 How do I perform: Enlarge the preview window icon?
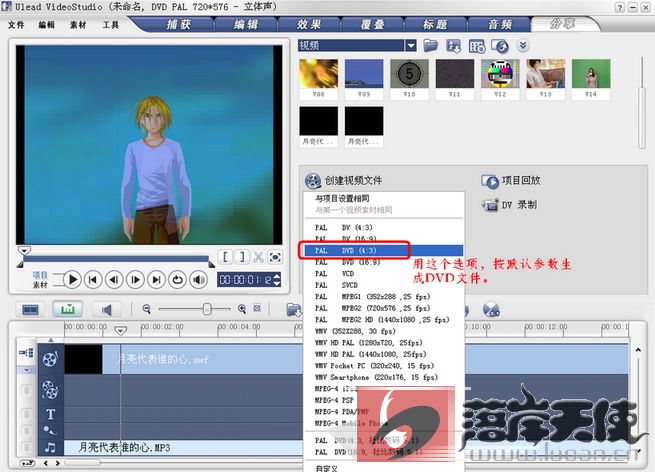(x=275, y=257)
